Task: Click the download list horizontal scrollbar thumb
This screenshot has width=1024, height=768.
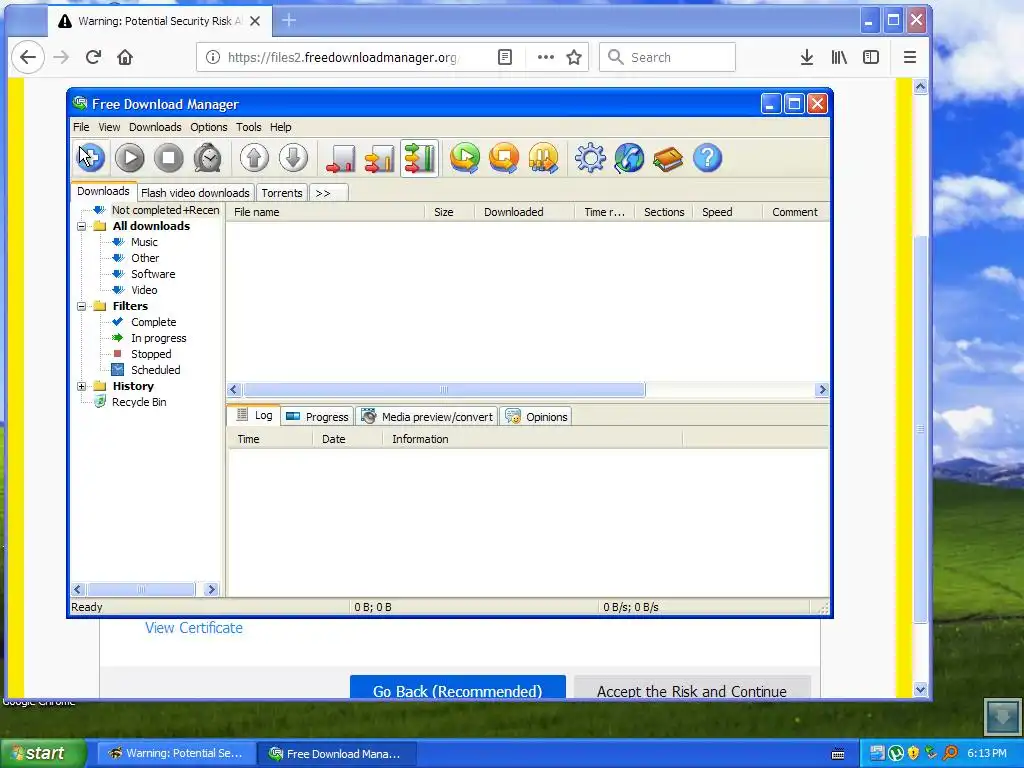Action: click(x=444, y=390)
